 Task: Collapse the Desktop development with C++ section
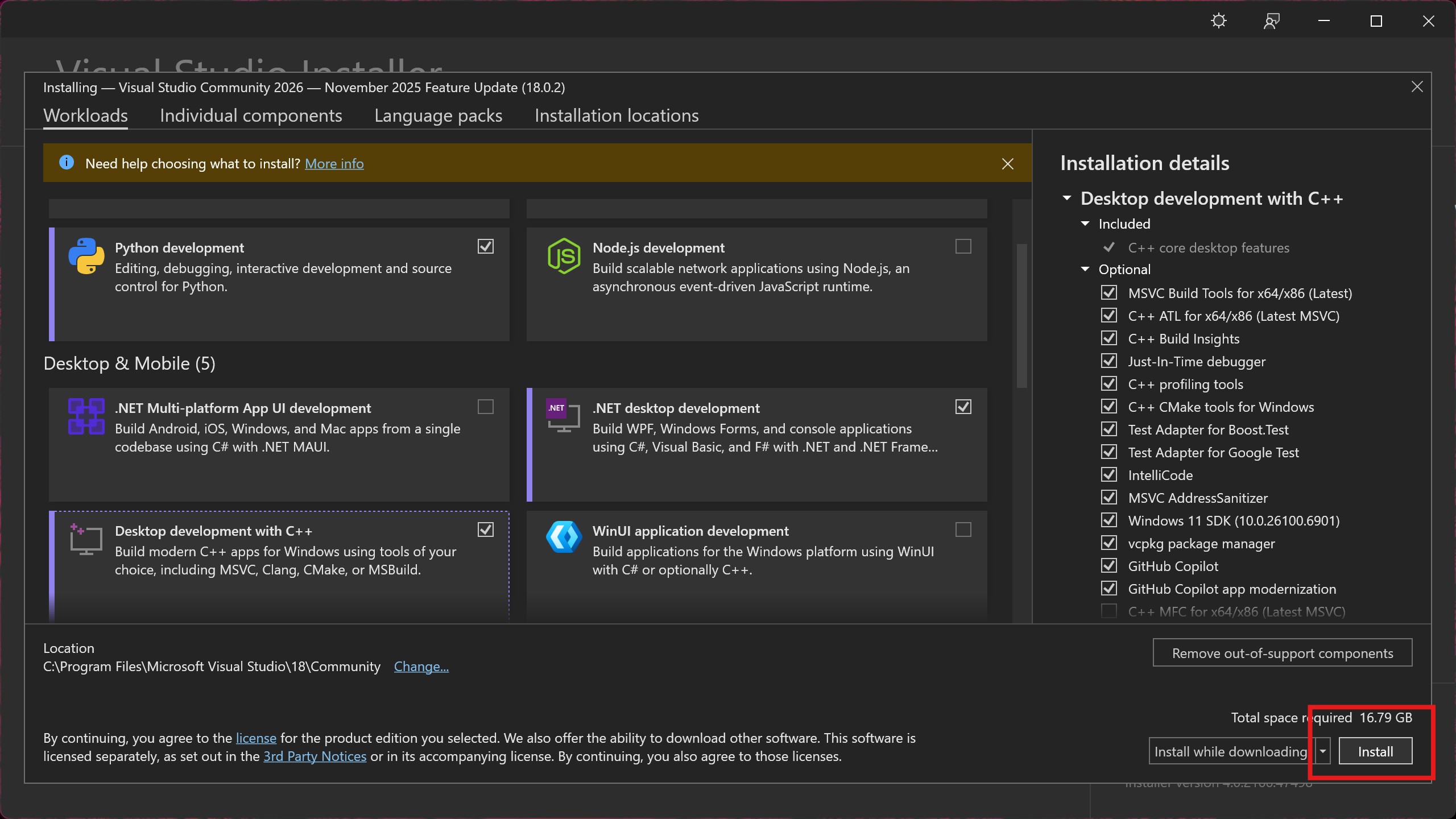tap(1067, 198)
